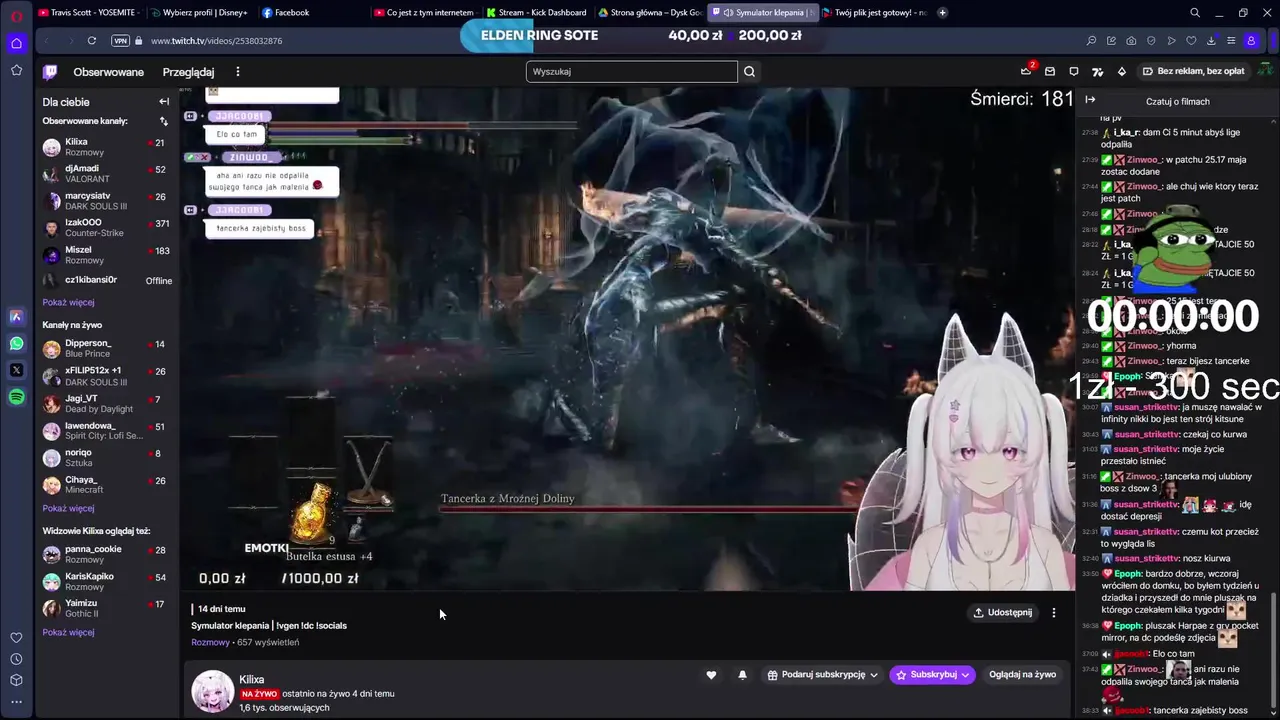Collapse the Dla ciebie sidebar
Screen dimensions: 1280x720
[x=164, y=101]
